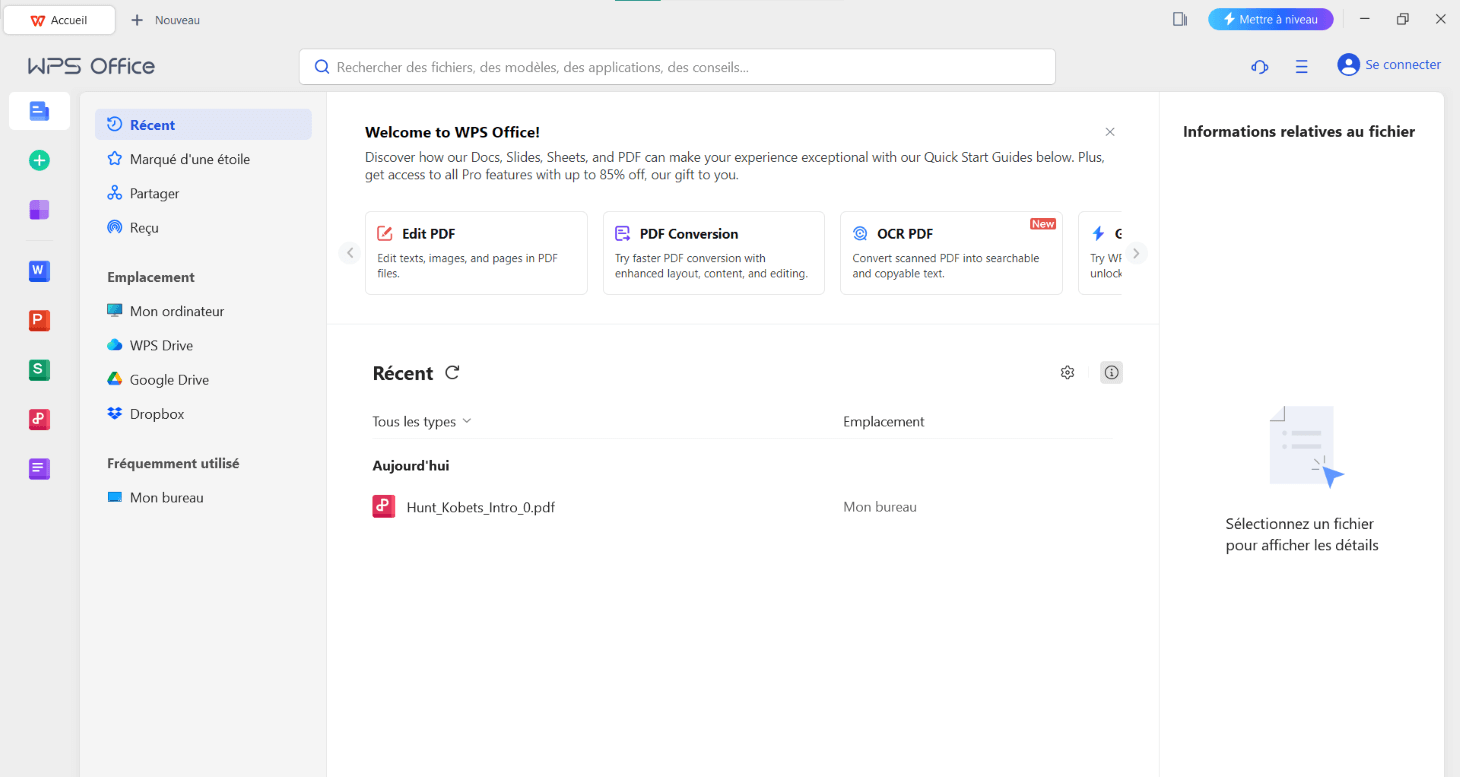This screenshot has height=777, width=1460.
Task: Open the hamburger menu icon in header
Action: [x=1301, y=66]
